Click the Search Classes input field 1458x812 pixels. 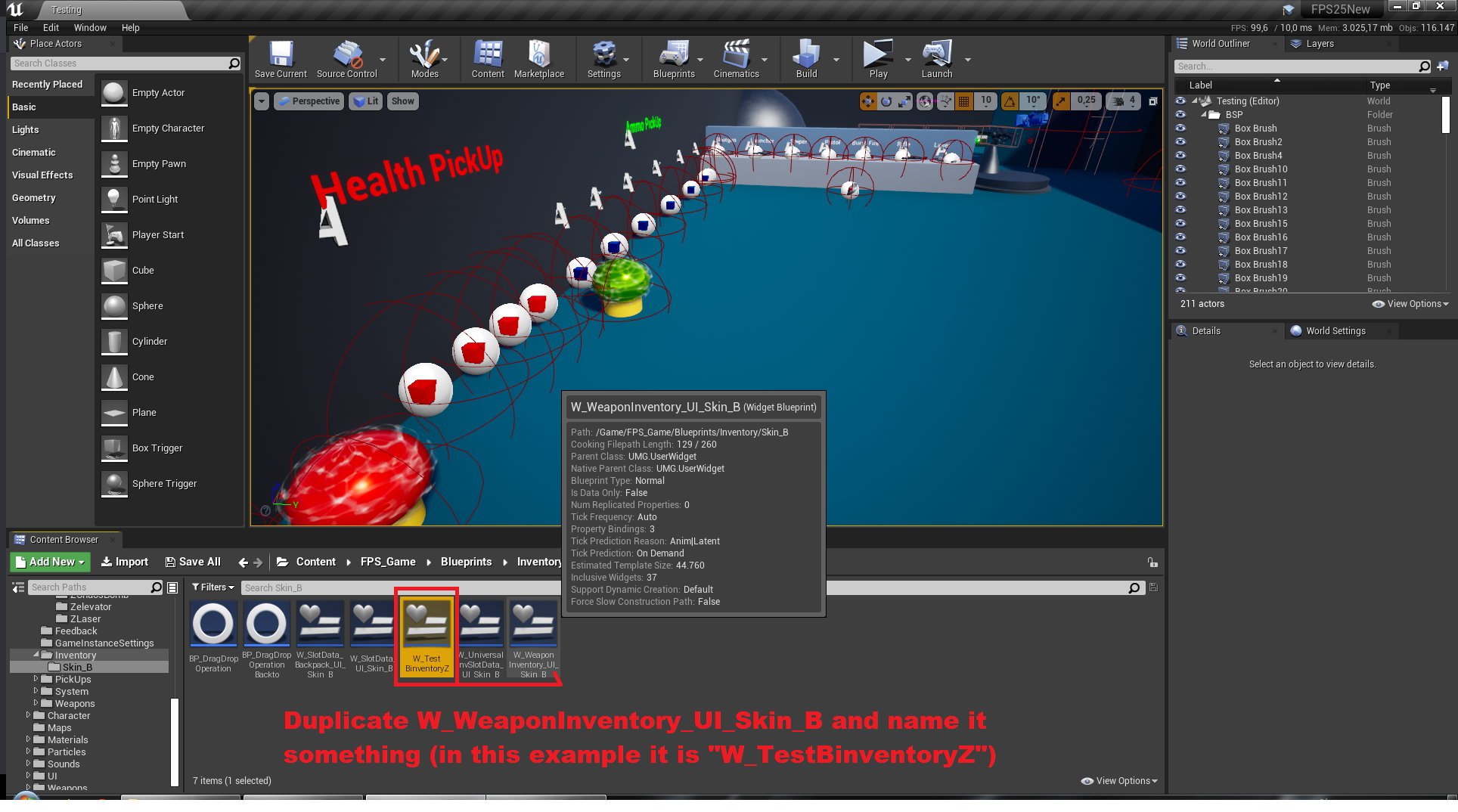119,64
